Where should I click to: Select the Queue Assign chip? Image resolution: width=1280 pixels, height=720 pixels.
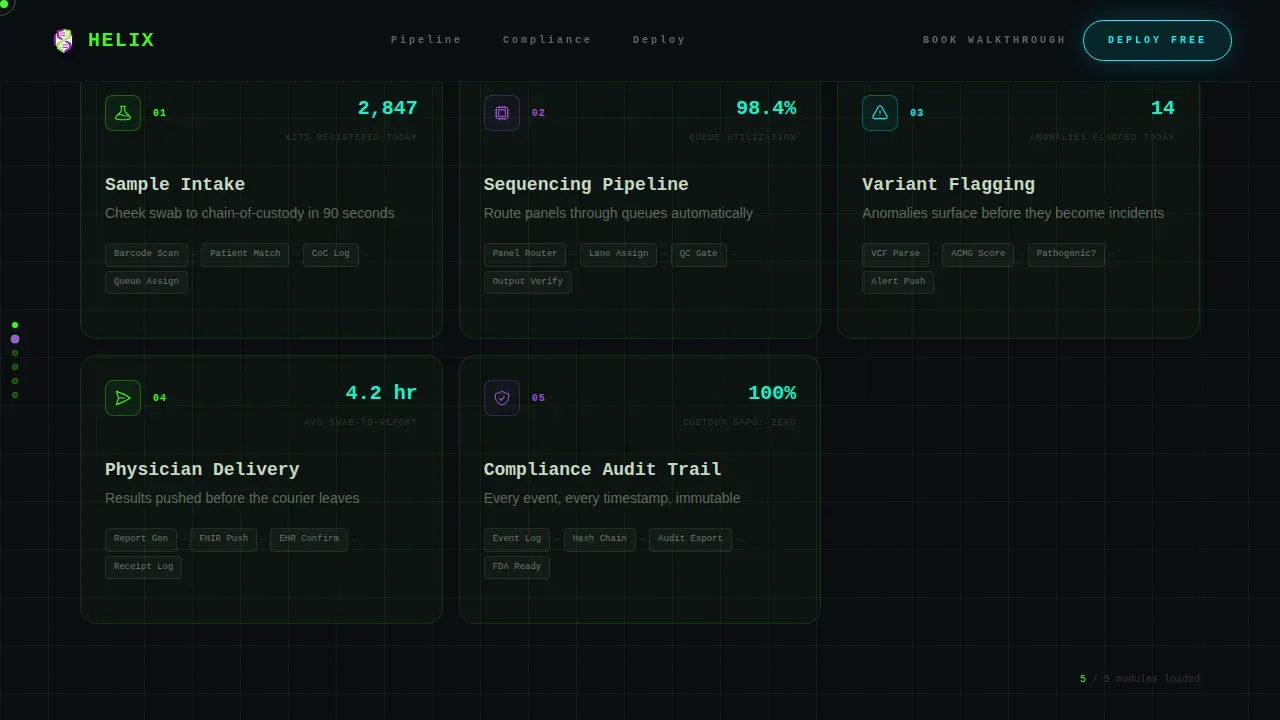coord(146,282)
